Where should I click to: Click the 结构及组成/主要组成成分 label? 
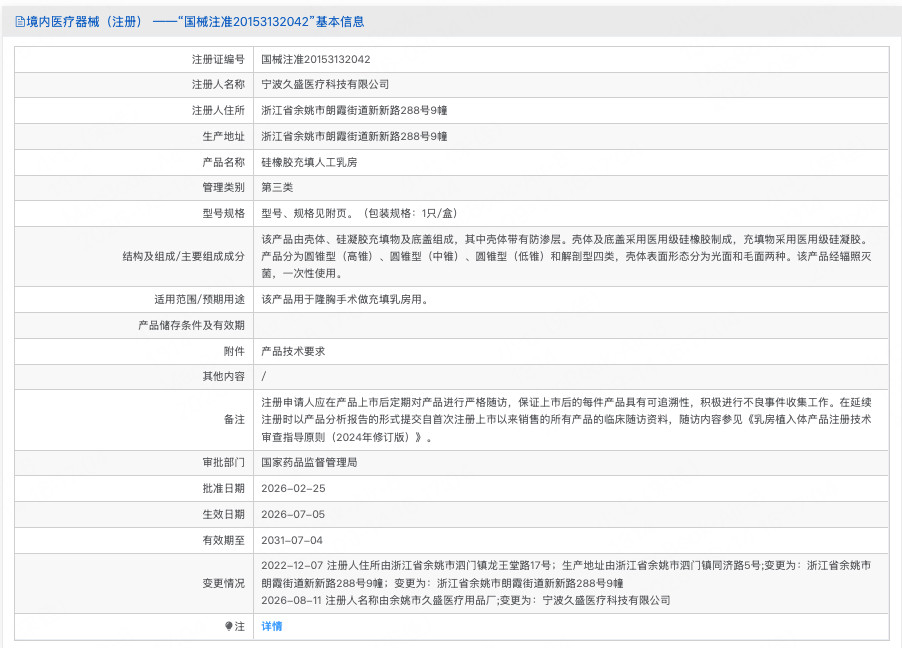click(184, 256)
